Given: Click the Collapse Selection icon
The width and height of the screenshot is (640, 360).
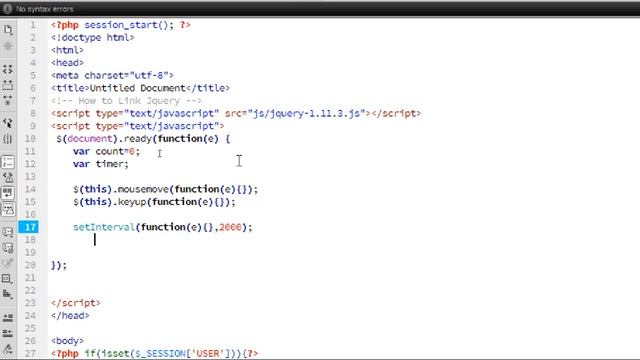Looking at the screenshot, I should [8, 85].
